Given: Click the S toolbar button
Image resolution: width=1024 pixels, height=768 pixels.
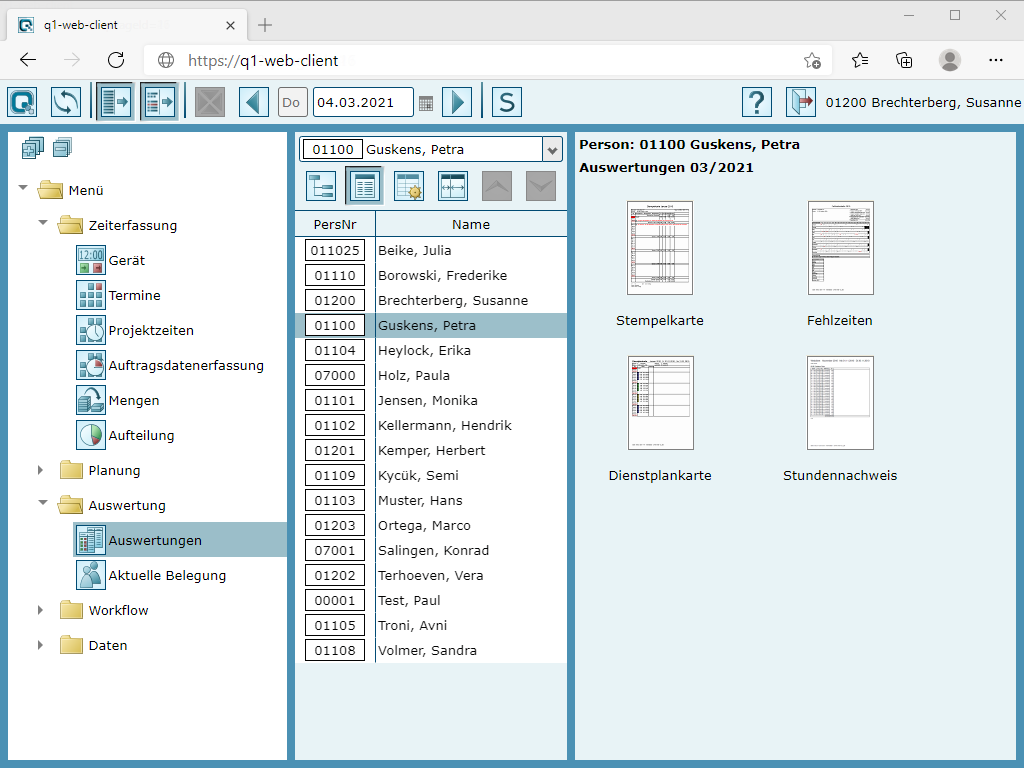Looking at the screenshot, I should tap(507, 102).
